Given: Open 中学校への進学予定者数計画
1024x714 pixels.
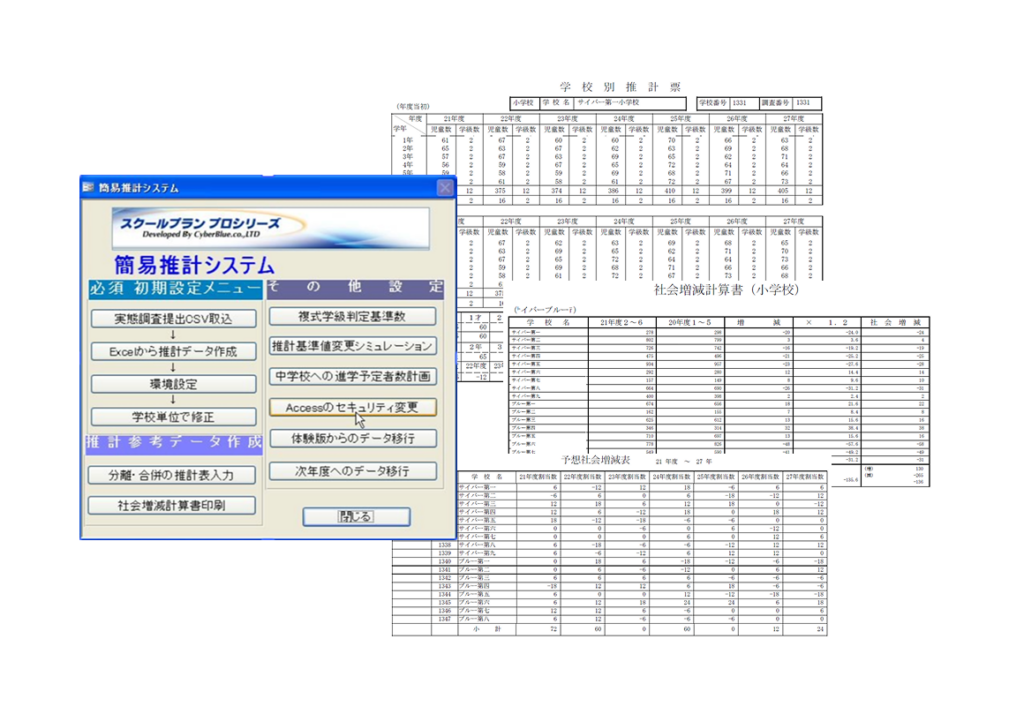Looking at the screenshot, I should (353, 376).
